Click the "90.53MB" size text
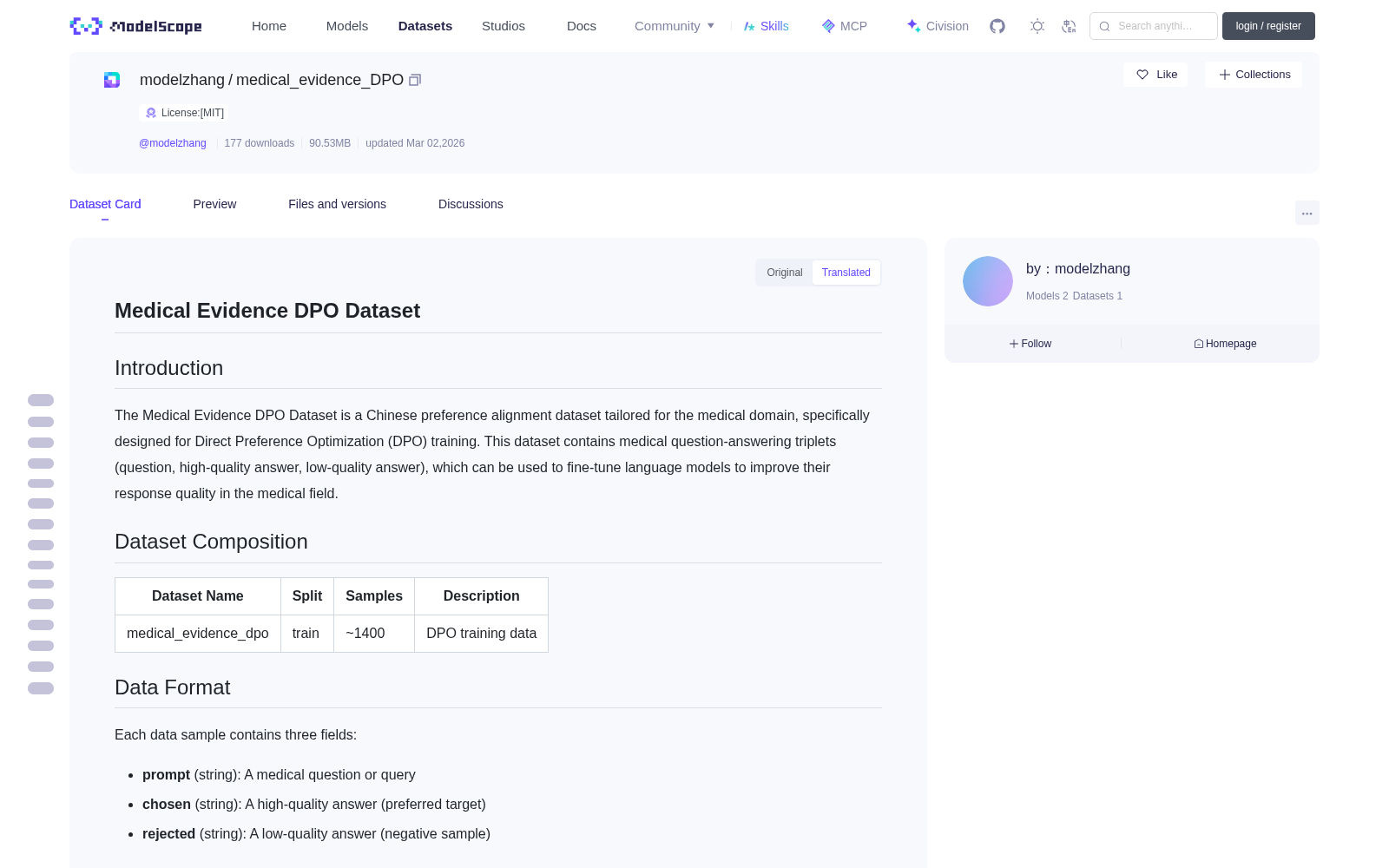Viewport: 1389px width, 868px height. 330,143
